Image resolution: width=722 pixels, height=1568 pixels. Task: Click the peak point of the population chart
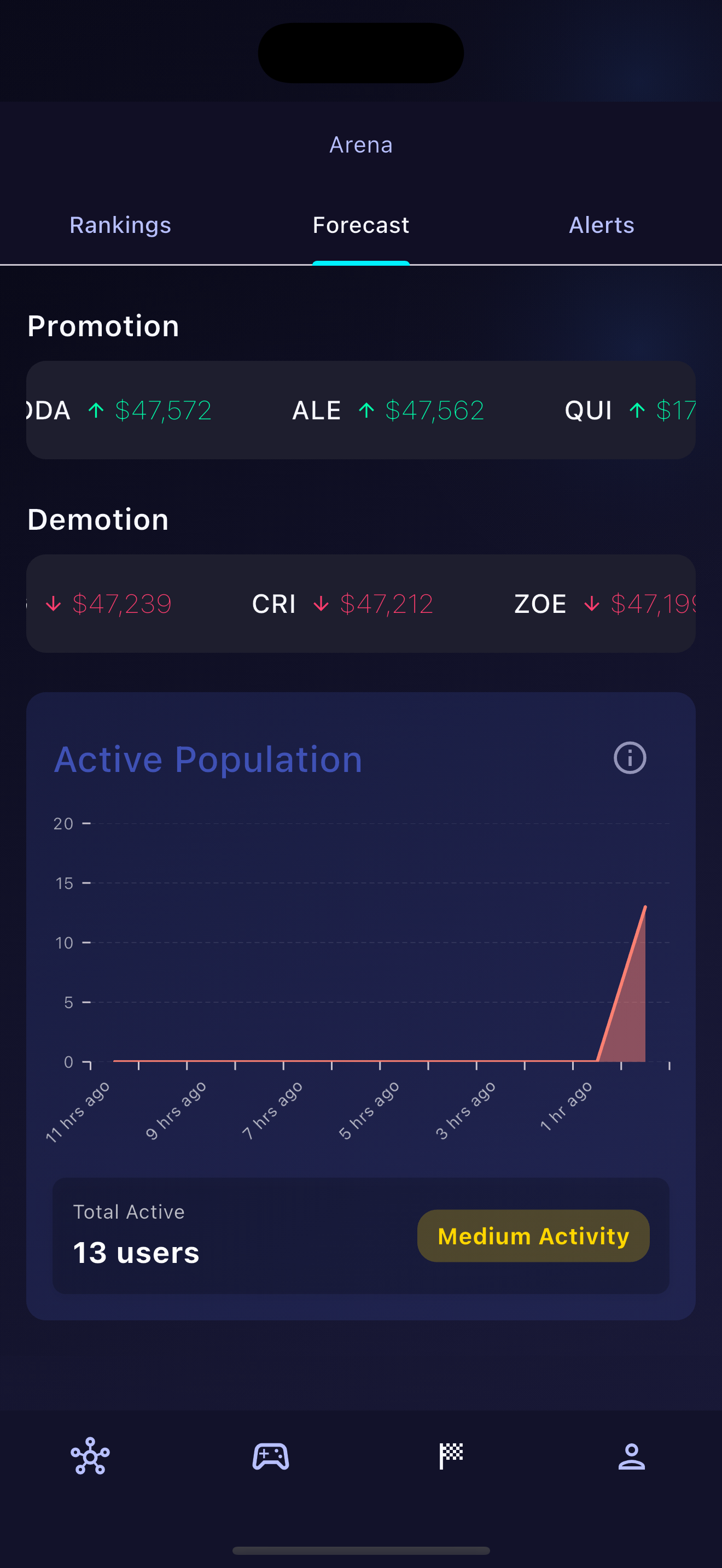point(645,907)
